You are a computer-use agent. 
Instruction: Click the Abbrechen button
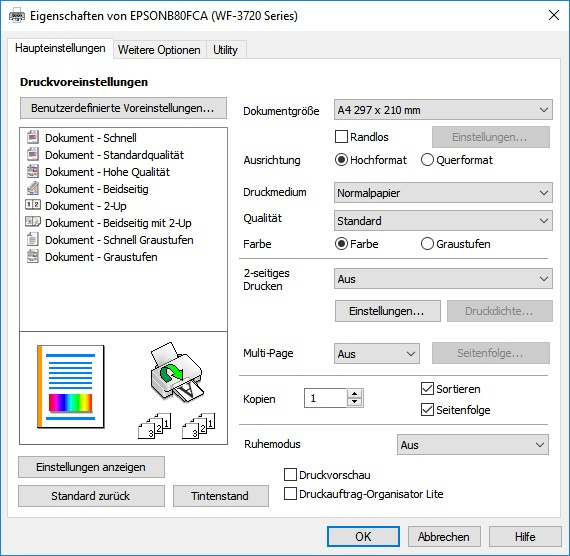(x=444, y=536)
